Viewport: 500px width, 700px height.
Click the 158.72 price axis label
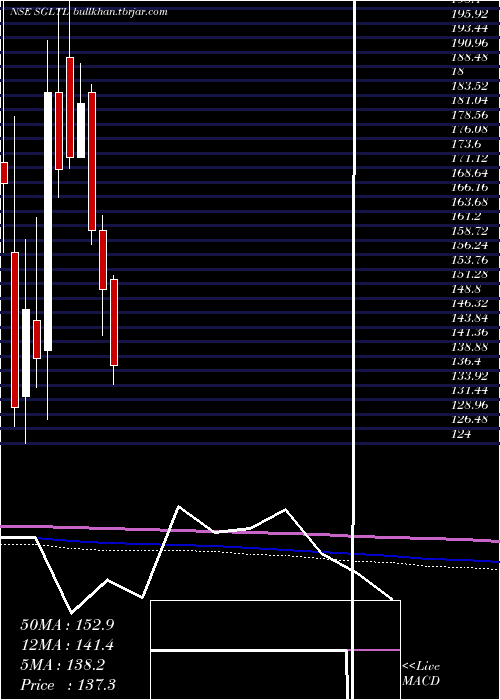point(469,231)
